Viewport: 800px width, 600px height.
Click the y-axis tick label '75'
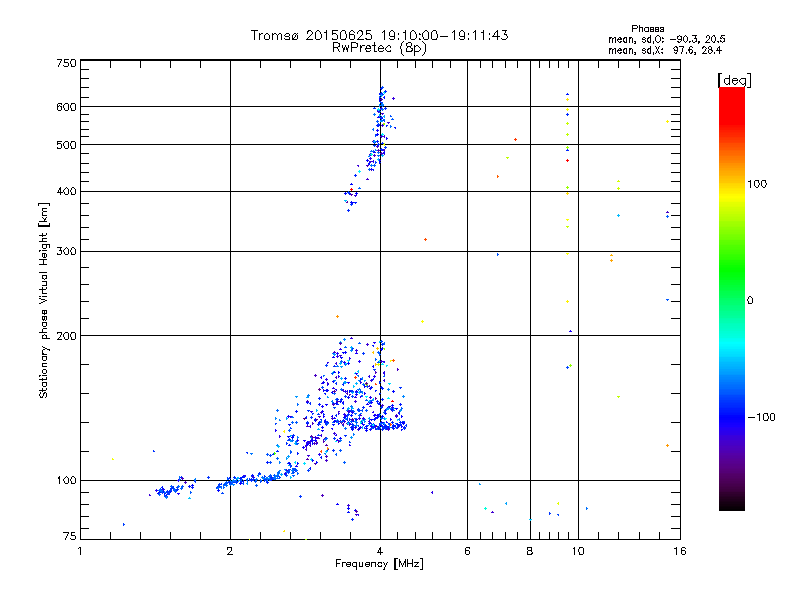70,536
